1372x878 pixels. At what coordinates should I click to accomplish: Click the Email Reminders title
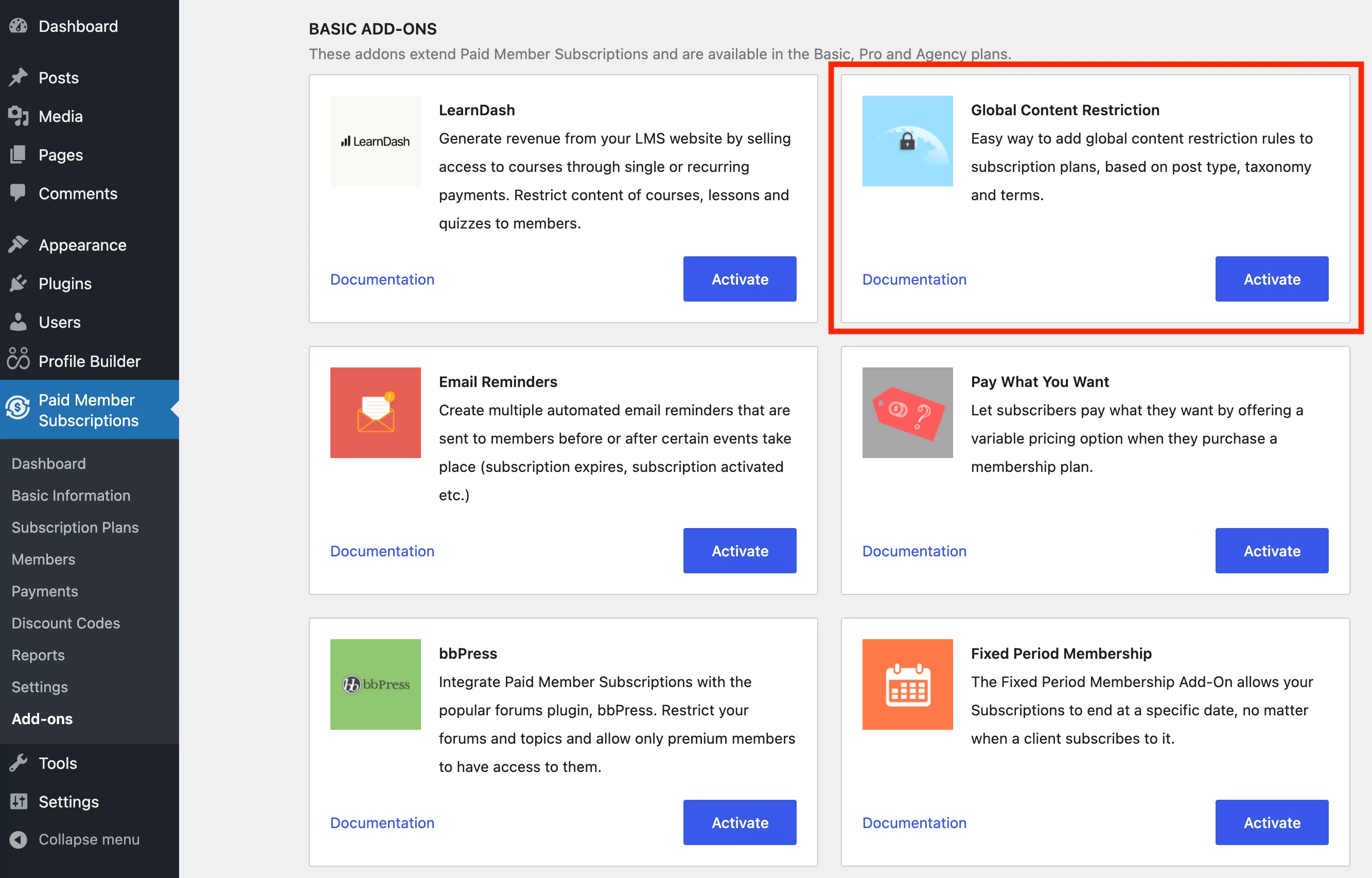pos(498,381)
